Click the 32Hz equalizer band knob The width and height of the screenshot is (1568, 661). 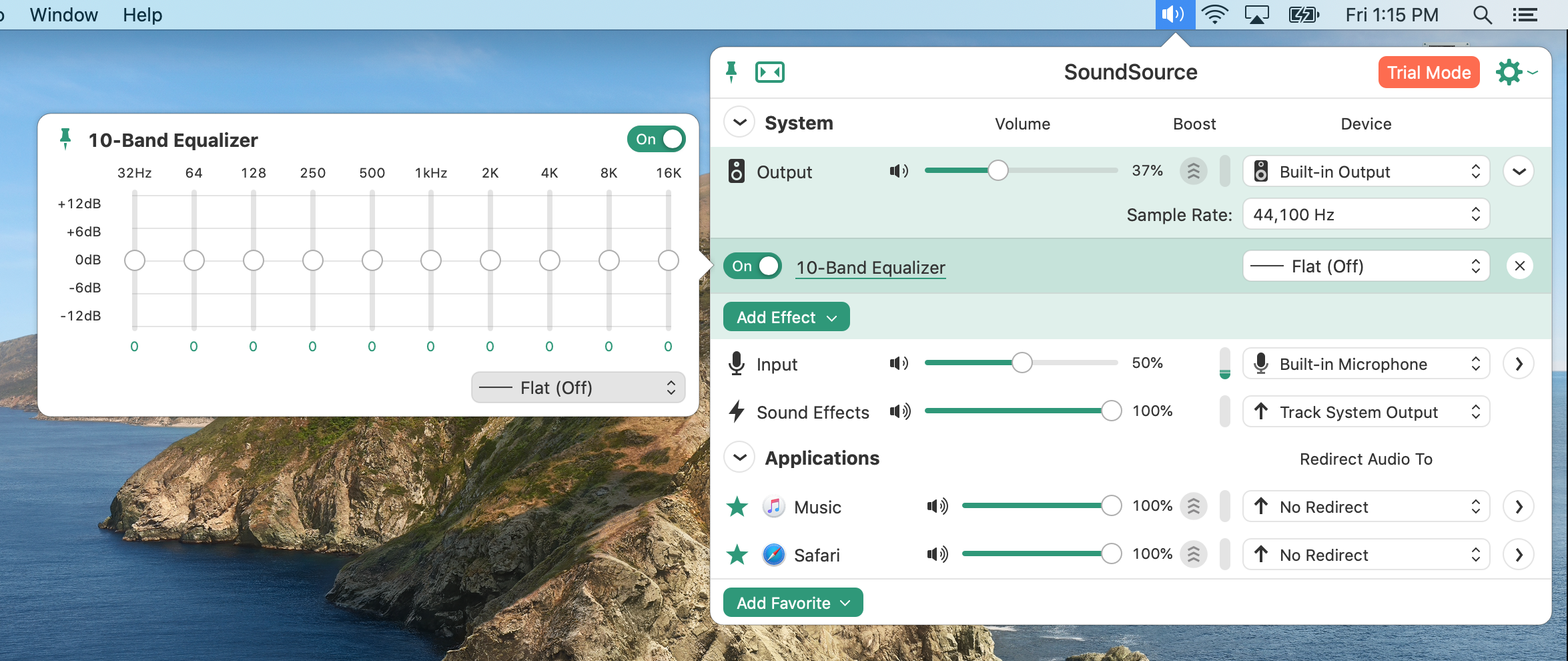point(135,260)
